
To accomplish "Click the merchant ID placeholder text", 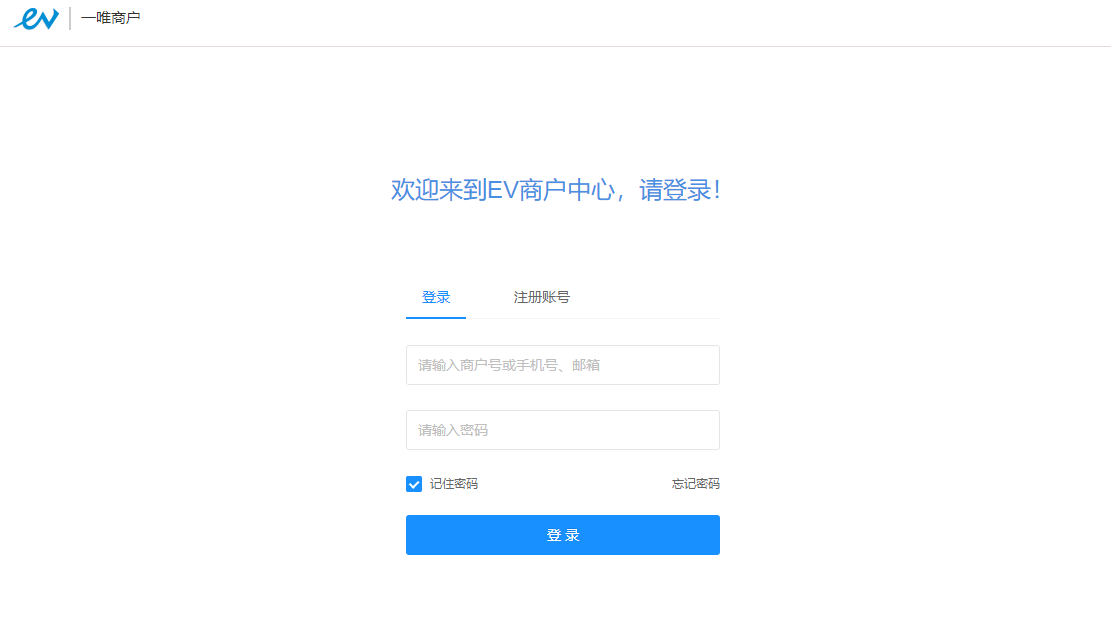I will click(x=509, y=365).
